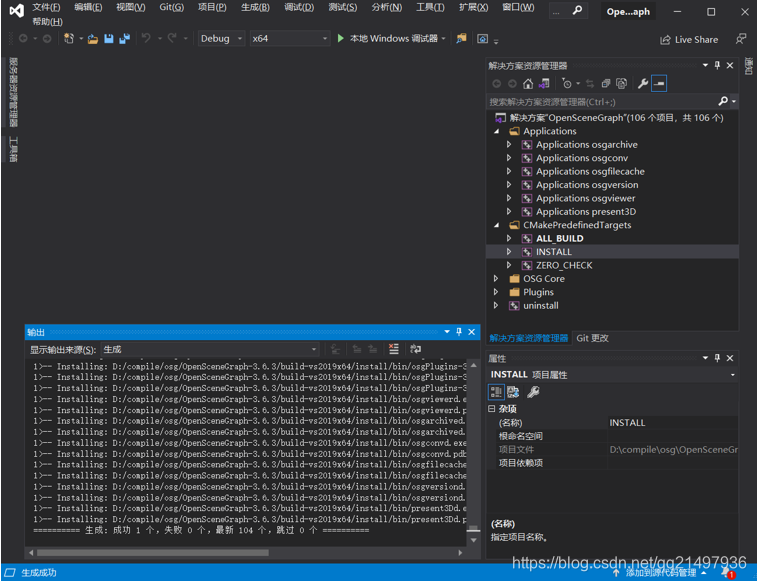Open the 生成(B) menu
Image resolution: width=757 pixels, height=582 pixels.
[x=255, y=7]
